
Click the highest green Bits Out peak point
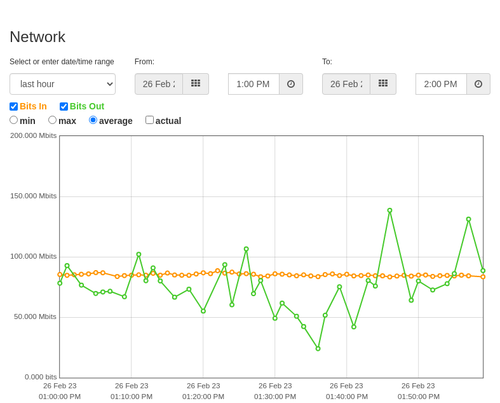coord(390,210)
